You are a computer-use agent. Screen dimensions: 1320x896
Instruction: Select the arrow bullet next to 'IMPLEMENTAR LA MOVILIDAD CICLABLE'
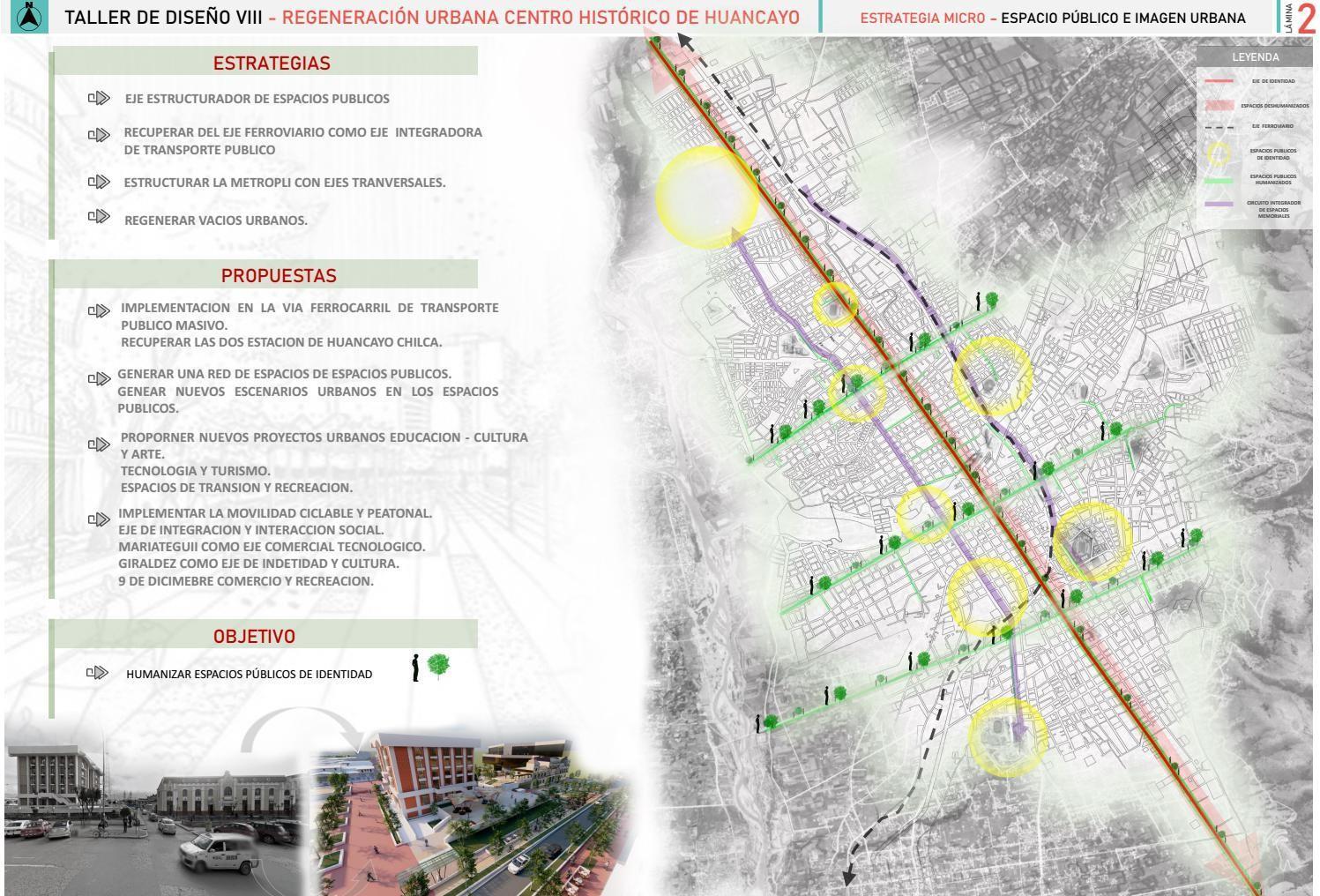(99, 519)
